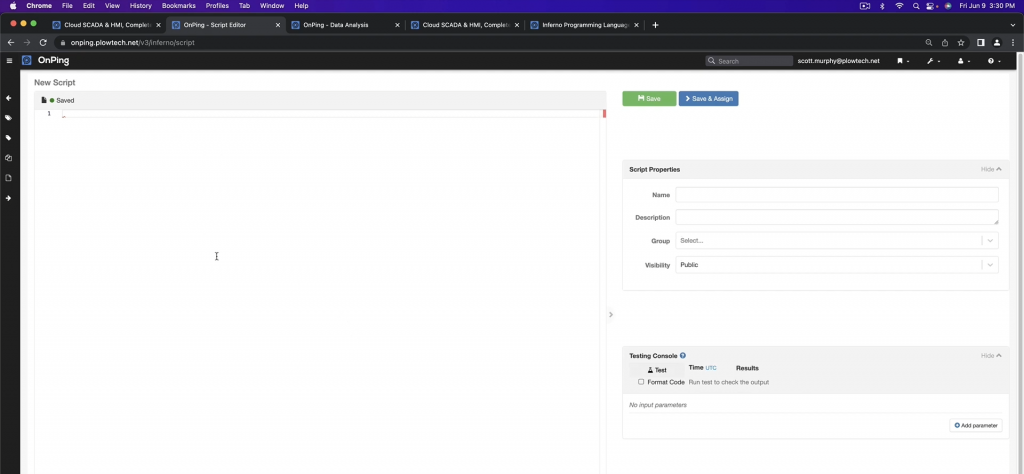The image size is (1024, 474).
Task: Click the green Save button
Action: (x=649, y=99)
